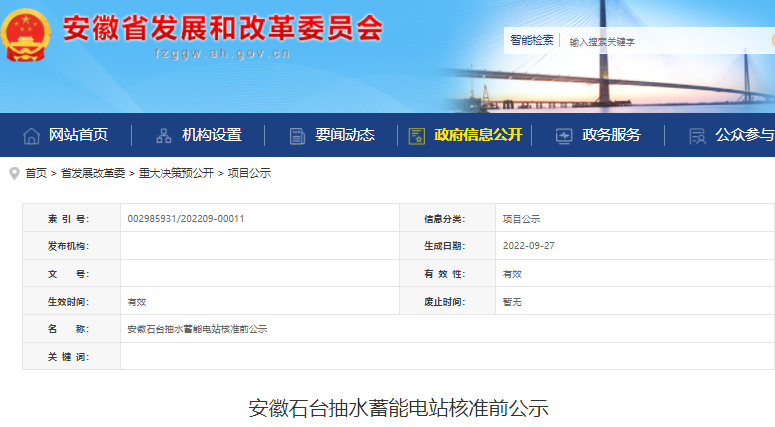Click the 有效 value in 生效时间 row
The image size is (775, 427).
tap(137, 302)
